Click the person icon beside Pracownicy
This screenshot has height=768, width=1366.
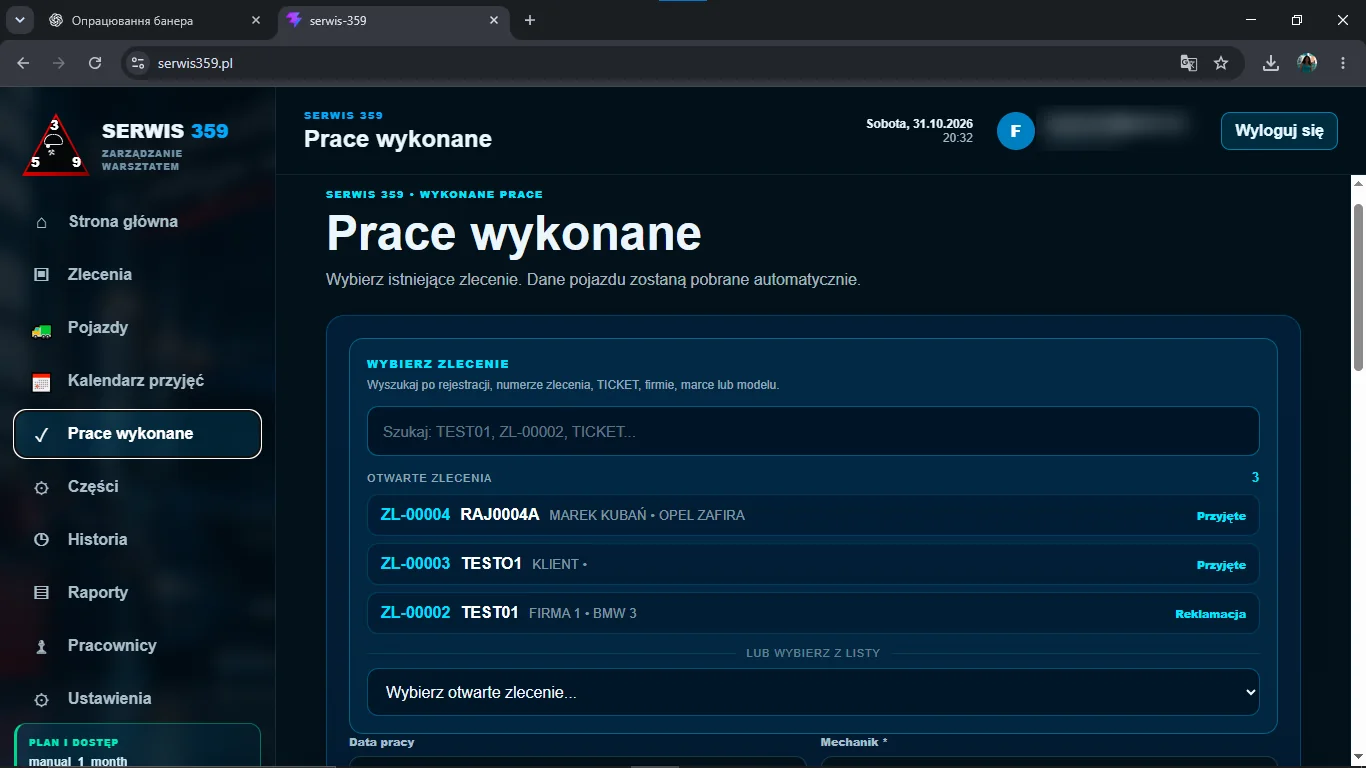[x=41, y=647]
